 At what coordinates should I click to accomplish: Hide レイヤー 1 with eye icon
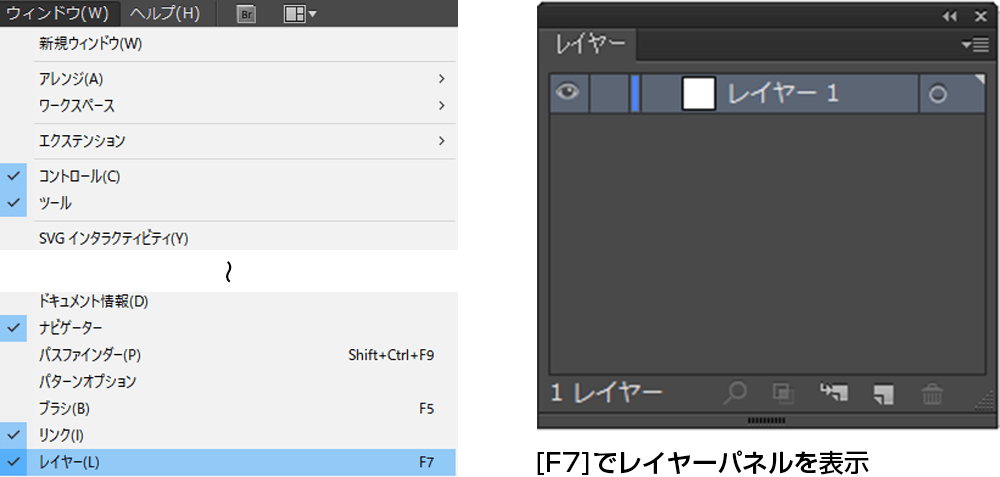pyautogui.click(x=568, y=93)
